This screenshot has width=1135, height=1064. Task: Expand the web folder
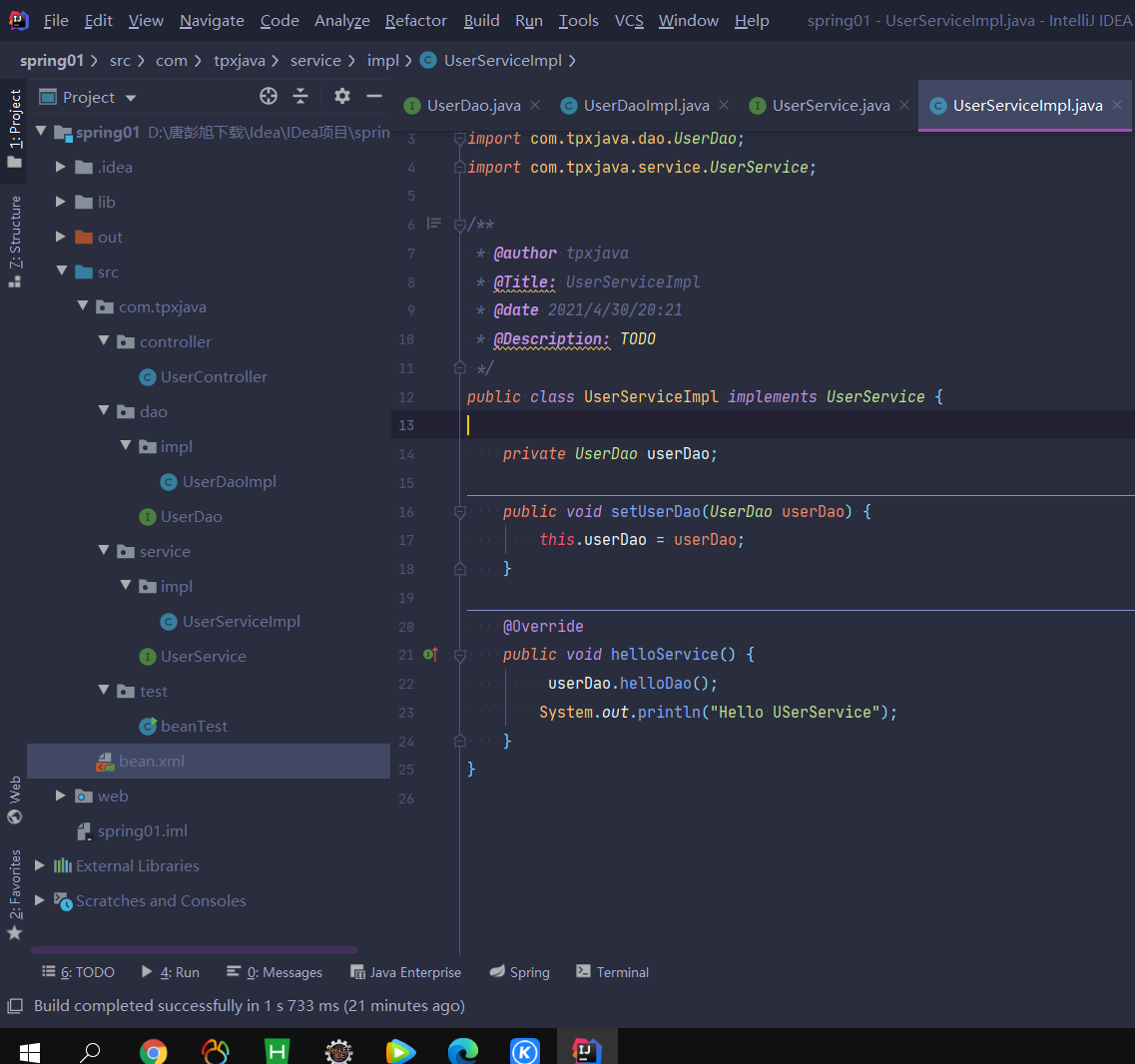(x=61, y=796)
